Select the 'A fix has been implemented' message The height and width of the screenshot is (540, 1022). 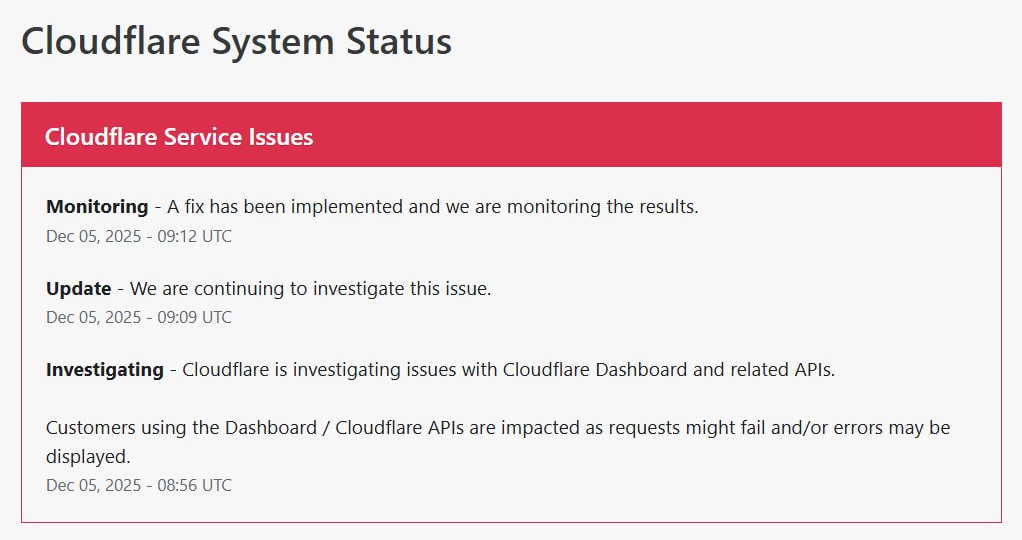(x=432, y=207)
